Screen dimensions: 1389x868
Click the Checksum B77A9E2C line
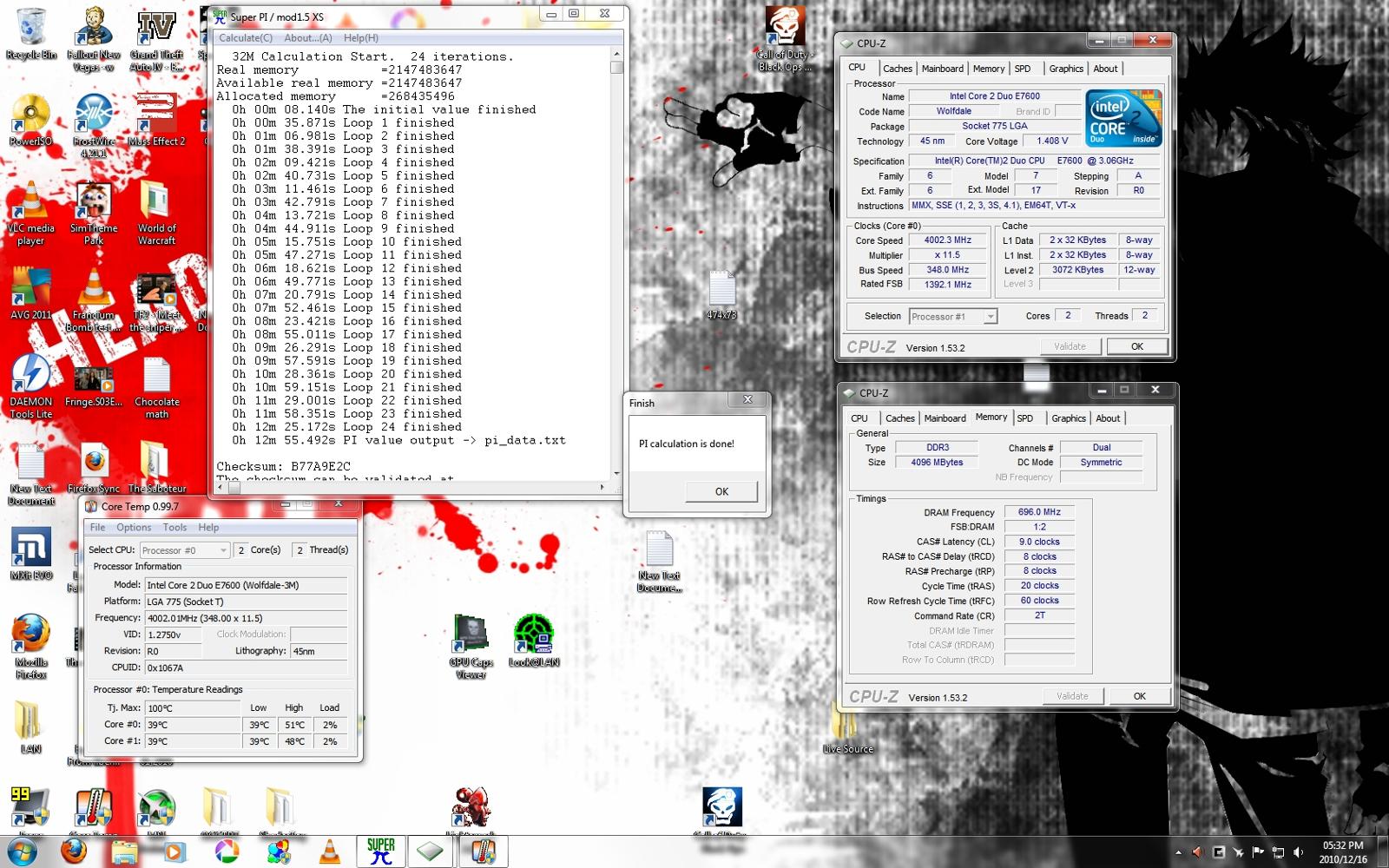click(x=284, y=466)
